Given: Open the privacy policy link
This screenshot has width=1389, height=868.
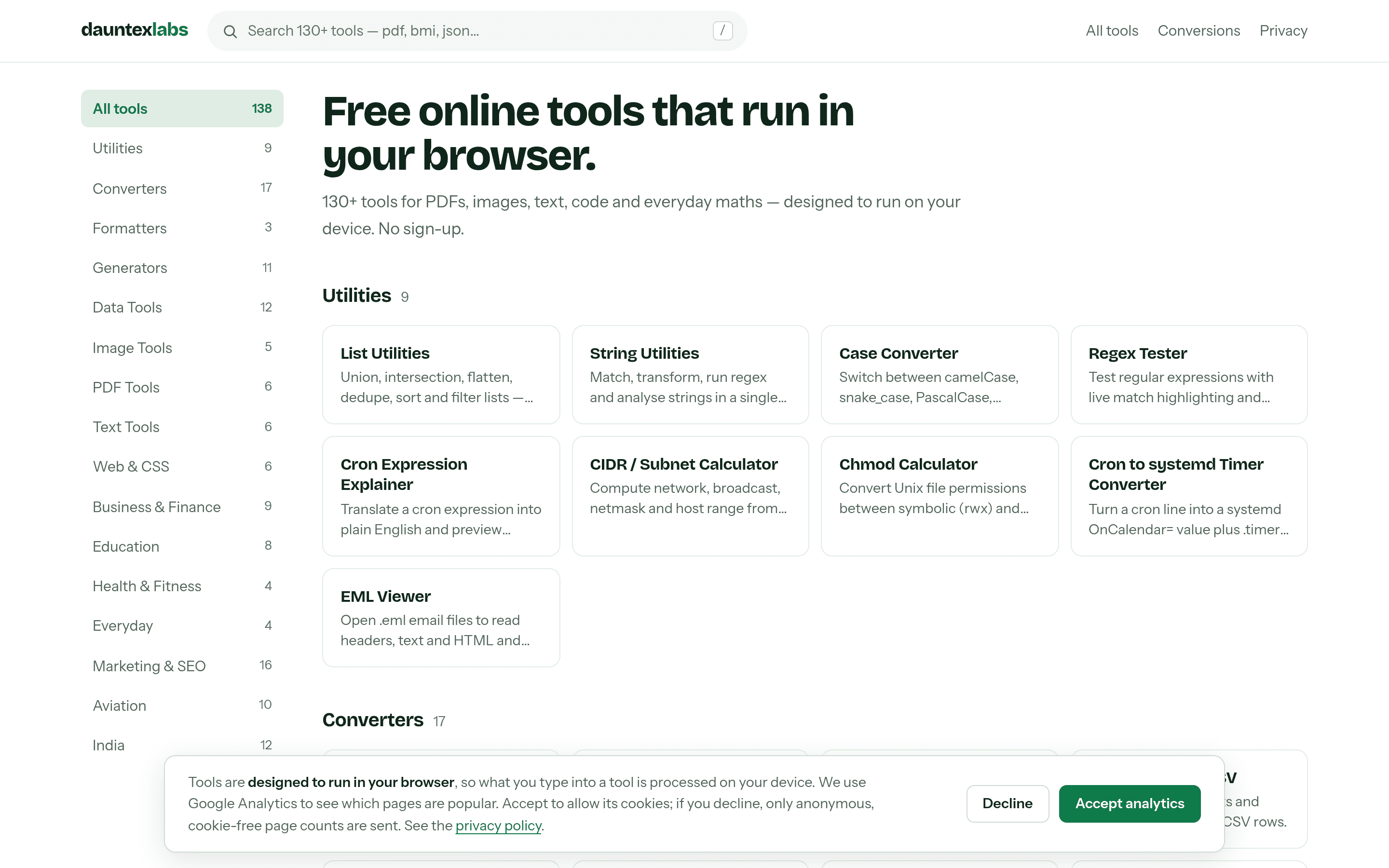Looking at the screenshot, I should coord(498,826).
